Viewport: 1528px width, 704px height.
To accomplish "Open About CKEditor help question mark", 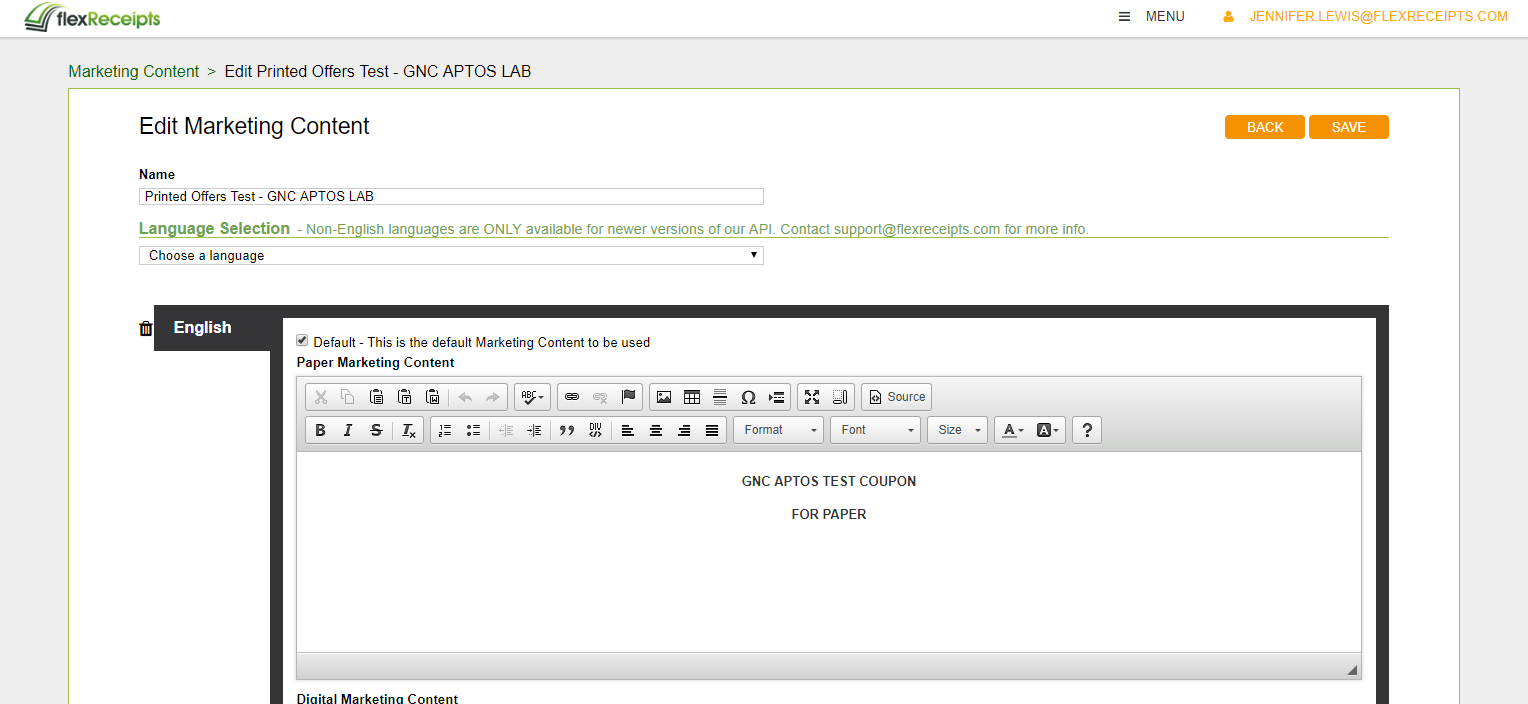I will (1087, 430).
